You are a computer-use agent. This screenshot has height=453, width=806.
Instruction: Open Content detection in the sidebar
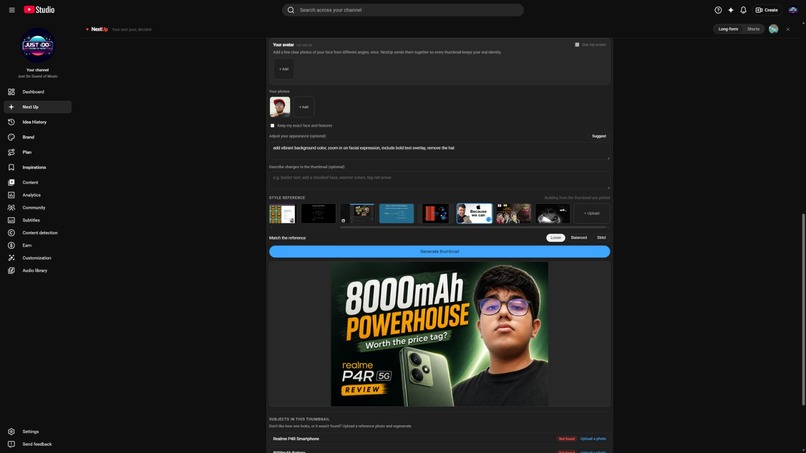pos(38,233)
